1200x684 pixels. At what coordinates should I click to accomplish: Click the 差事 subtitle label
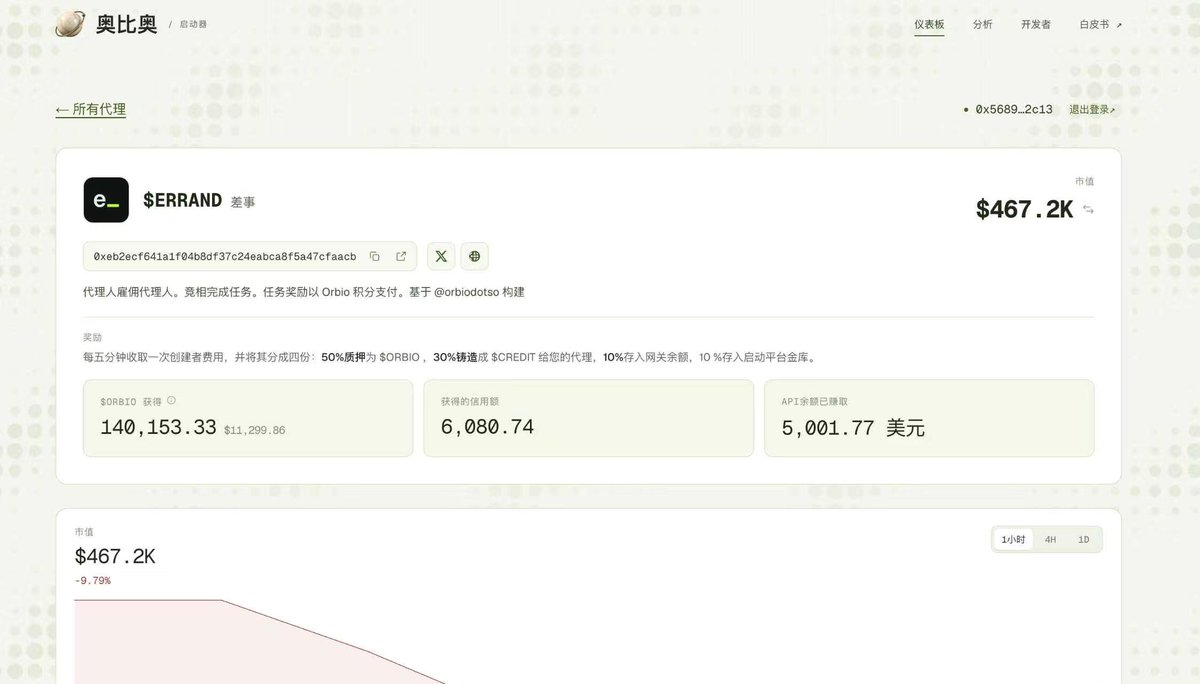tap(243, 202)
